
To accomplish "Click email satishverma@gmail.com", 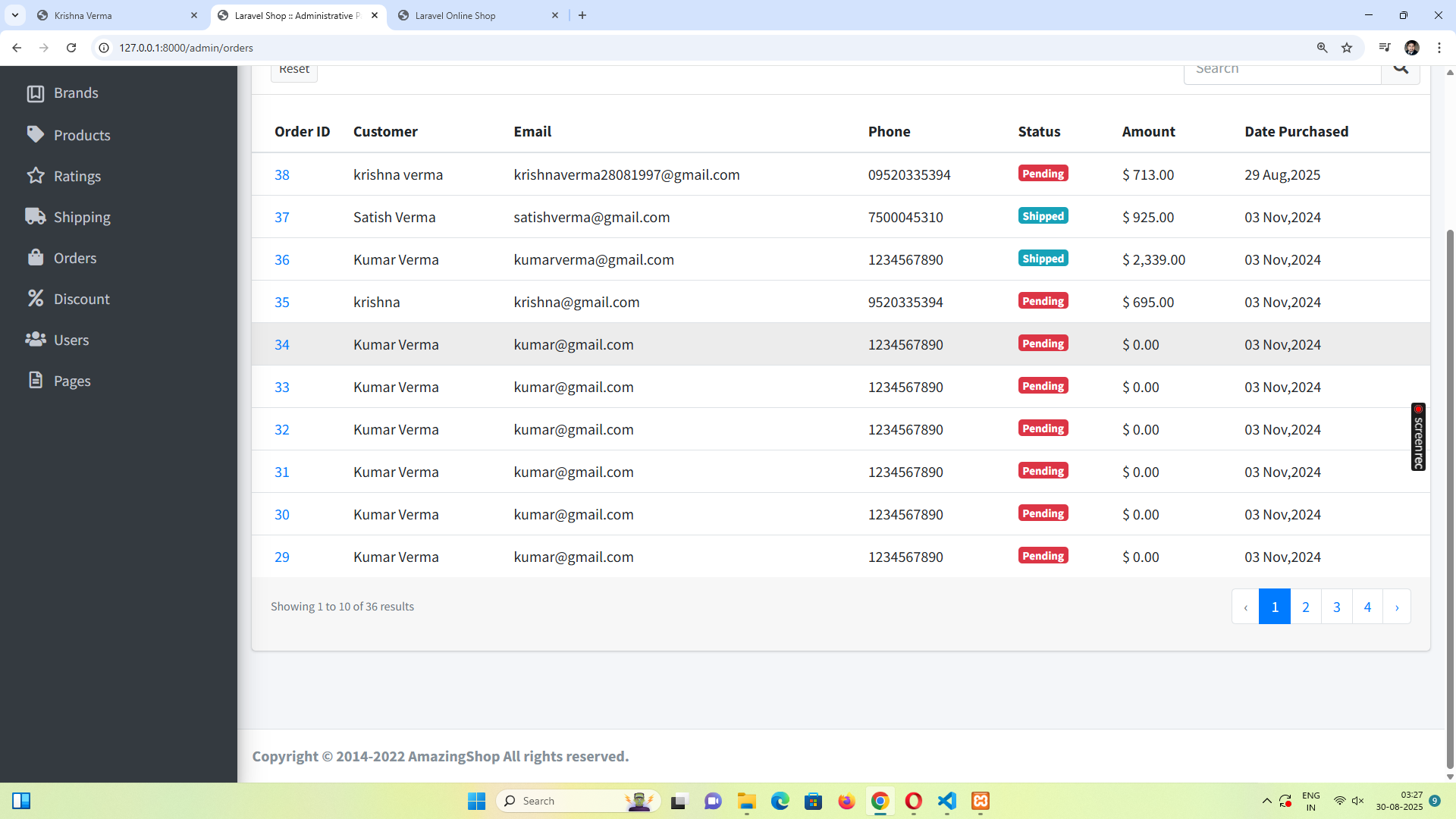I will point(591,217).
